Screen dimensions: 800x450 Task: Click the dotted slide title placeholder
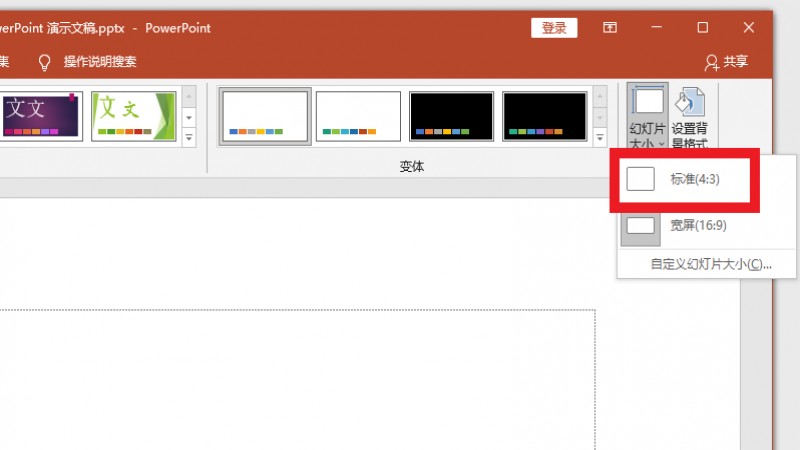tap(297, 379)
